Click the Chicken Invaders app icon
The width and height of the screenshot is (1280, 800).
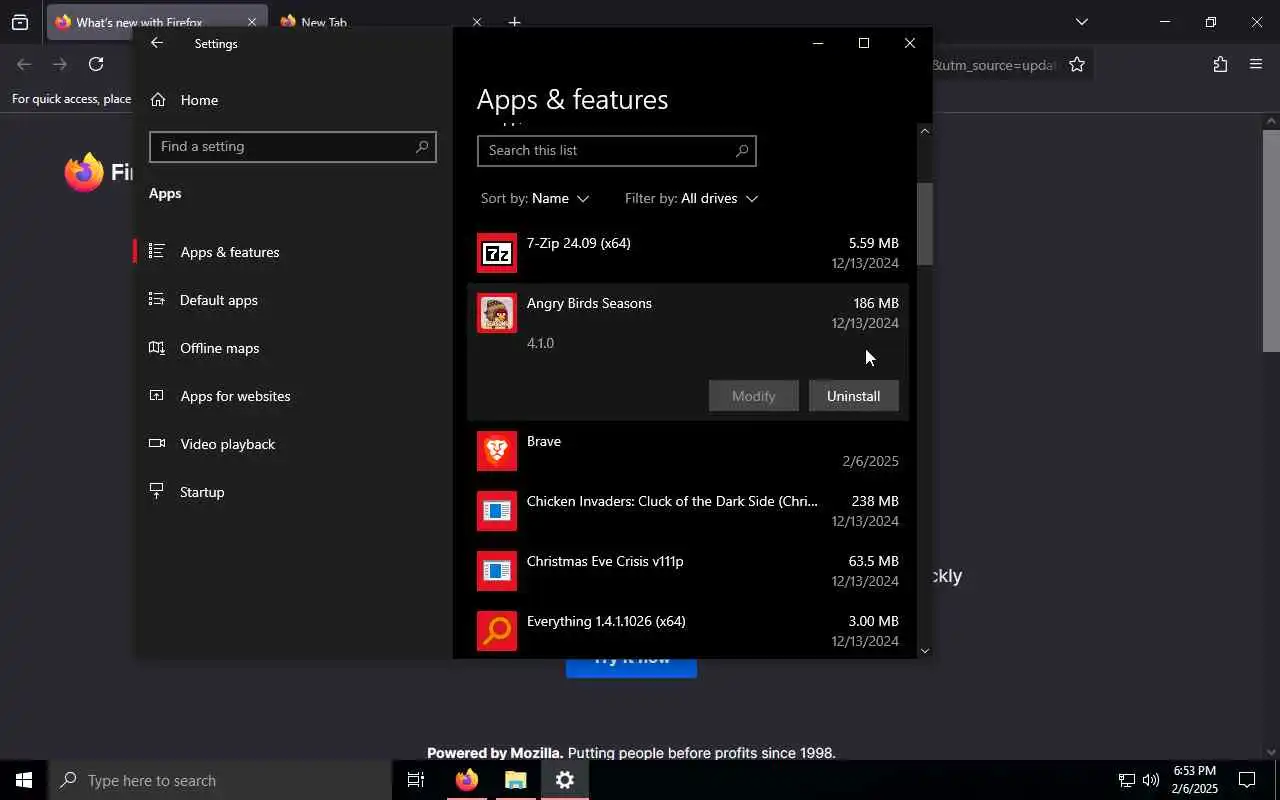click(x=497, y=511)
